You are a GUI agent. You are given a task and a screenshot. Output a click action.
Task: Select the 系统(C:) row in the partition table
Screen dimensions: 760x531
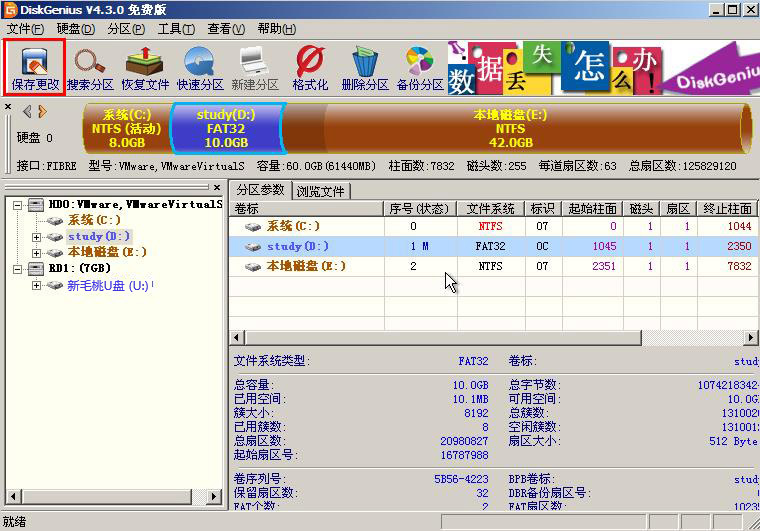[493, 226]
